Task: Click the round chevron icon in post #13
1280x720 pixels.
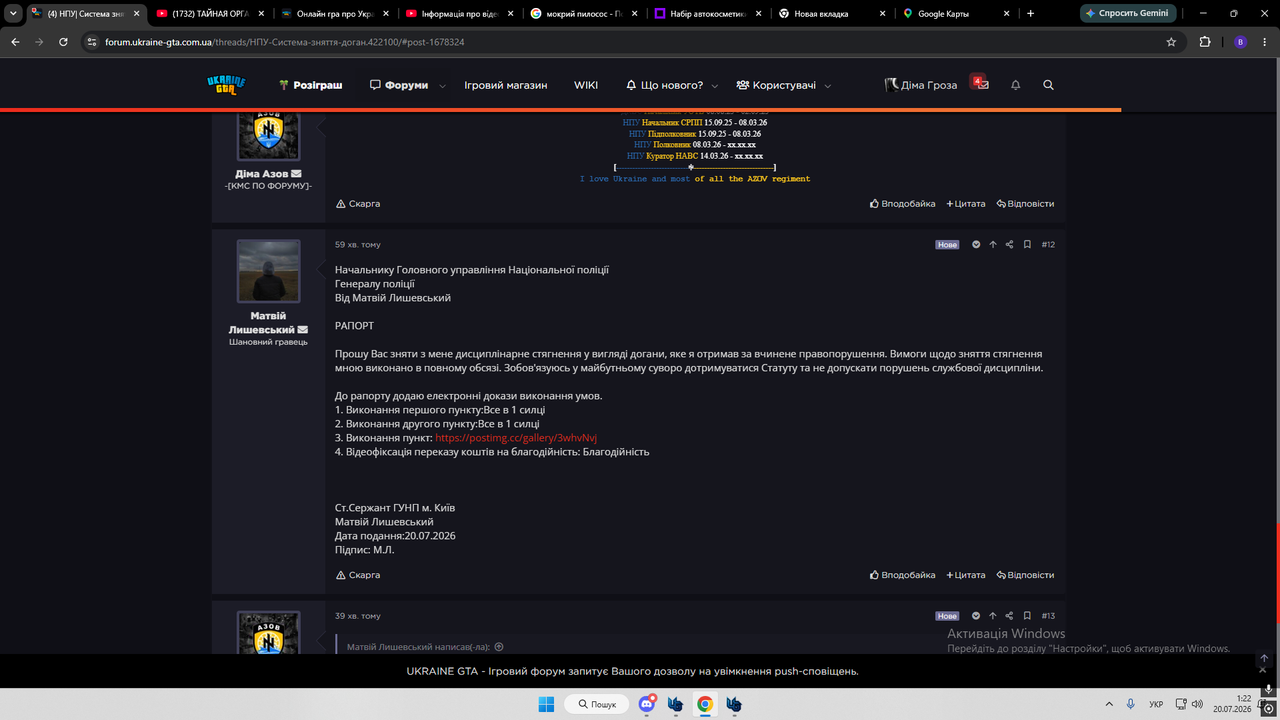Action: [x=976, y=616]
